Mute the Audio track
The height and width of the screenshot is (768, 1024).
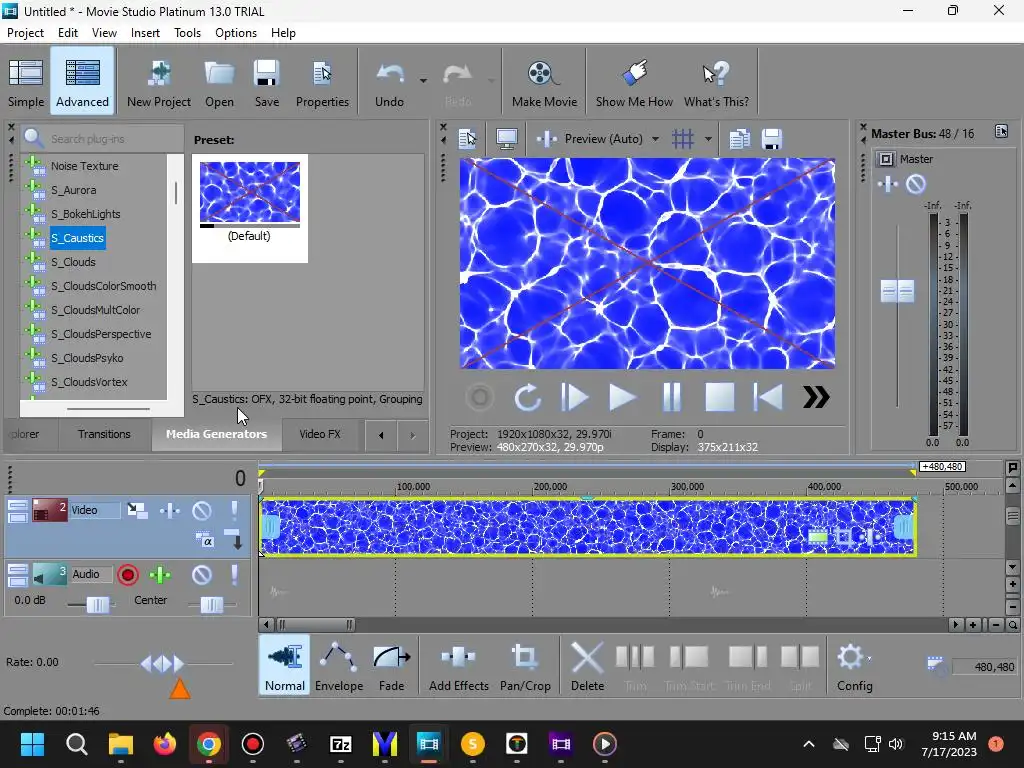201,575
